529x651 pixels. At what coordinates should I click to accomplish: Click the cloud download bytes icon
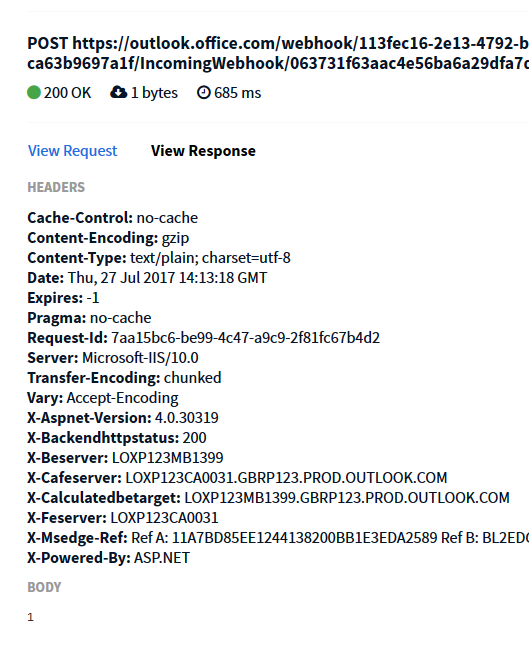coord(119,92)
